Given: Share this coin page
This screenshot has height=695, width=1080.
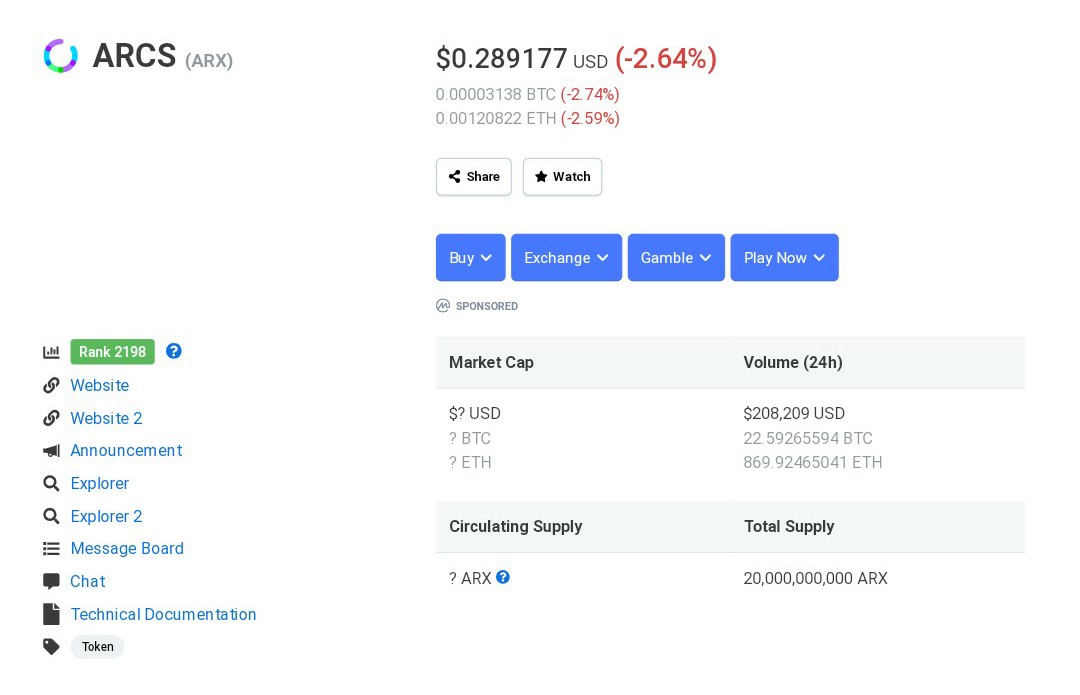Looking at the screenshot, I should [x=474, y=177].
